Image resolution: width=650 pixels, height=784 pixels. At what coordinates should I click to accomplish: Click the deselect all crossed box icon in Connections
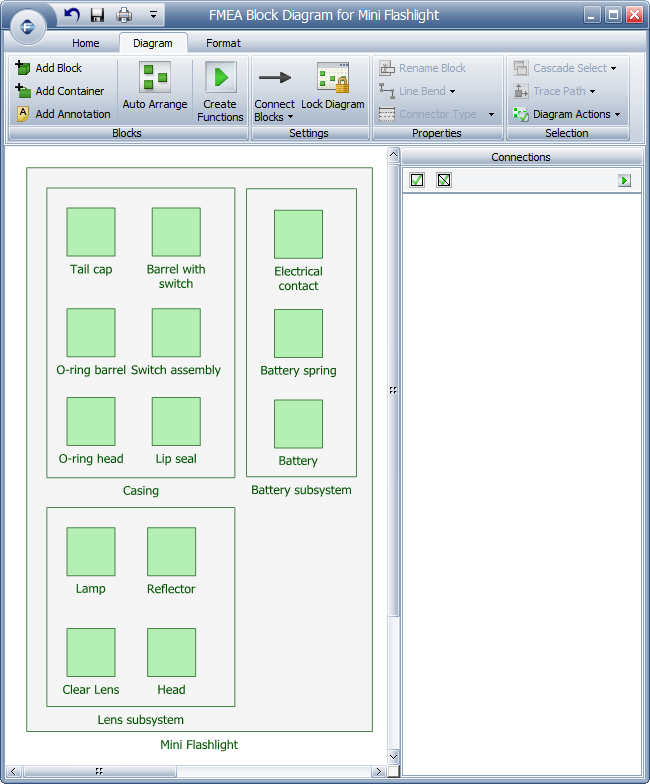pos(444,180)
